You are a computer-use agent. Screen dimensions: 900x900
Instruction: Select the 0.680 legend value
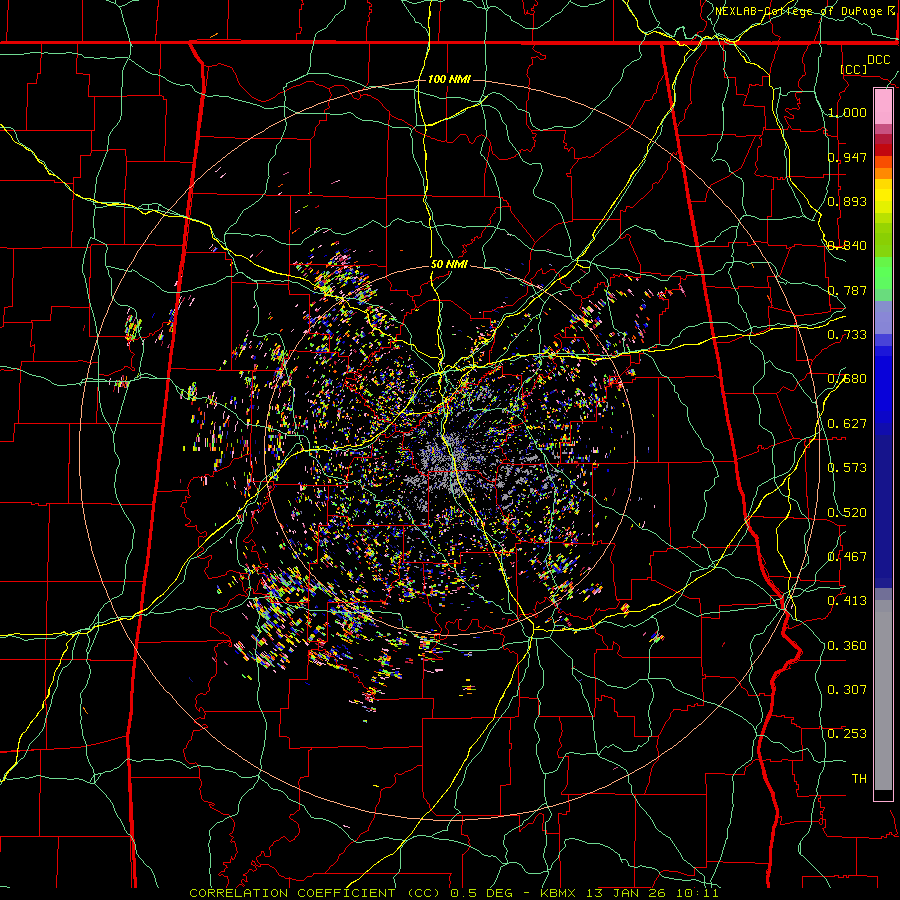coord(848,379)
